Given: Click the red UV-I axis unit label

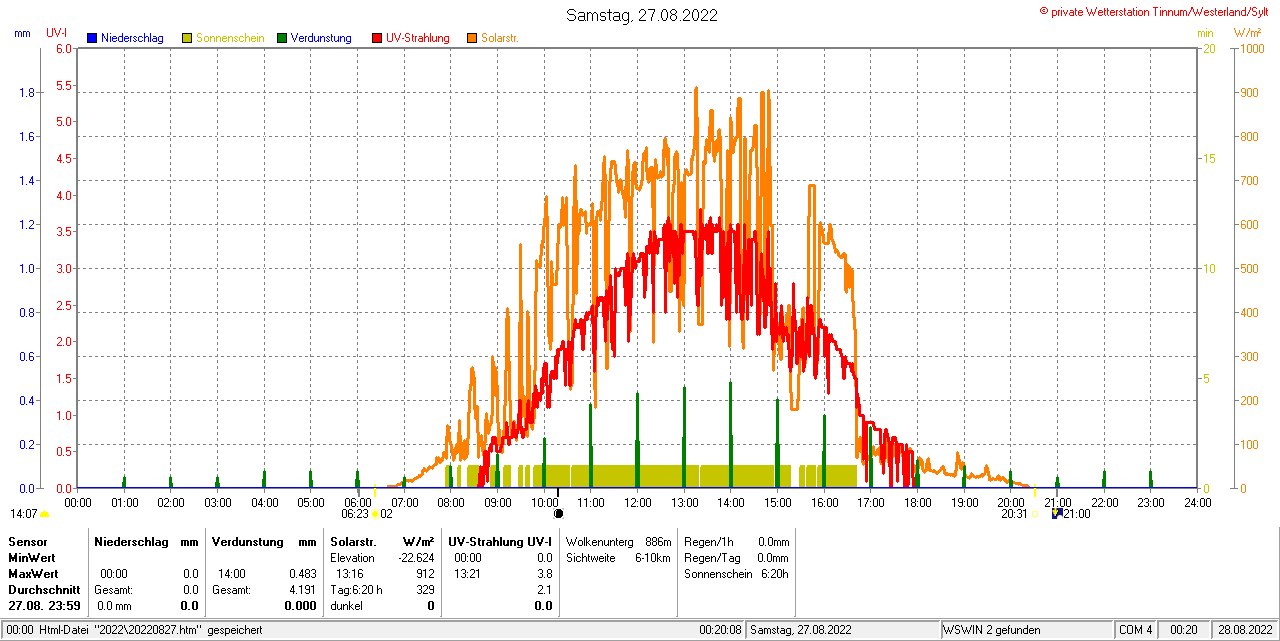Looking at the screenshot, I should 57,33.
